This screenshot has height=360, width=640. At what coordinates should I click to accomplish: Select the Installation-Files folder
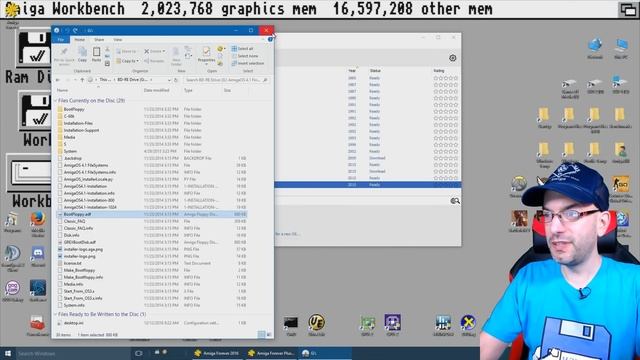[x=78, y=123]
